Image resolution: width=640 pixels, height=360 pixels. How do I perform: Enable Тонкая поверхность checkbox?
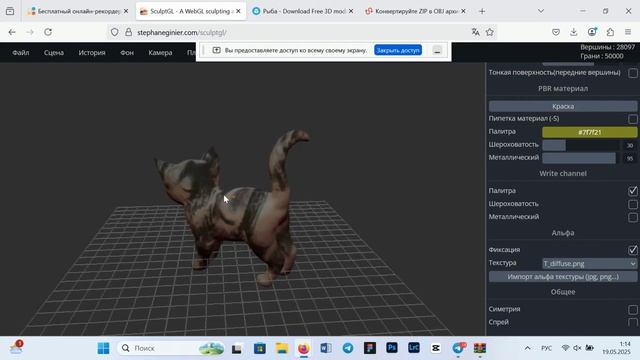coord(633,73)
